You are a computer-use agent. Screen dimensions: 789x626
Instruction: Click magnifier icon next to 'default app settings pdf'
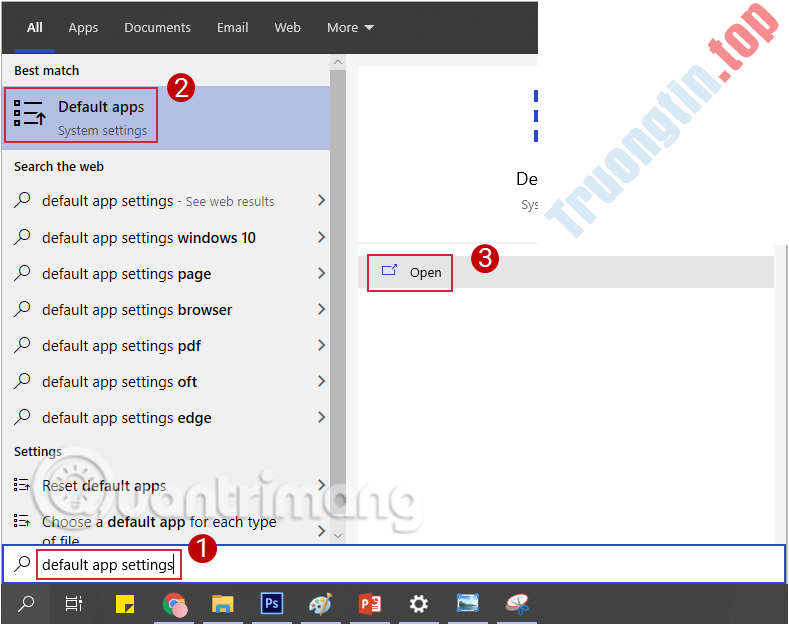(22, 345)
